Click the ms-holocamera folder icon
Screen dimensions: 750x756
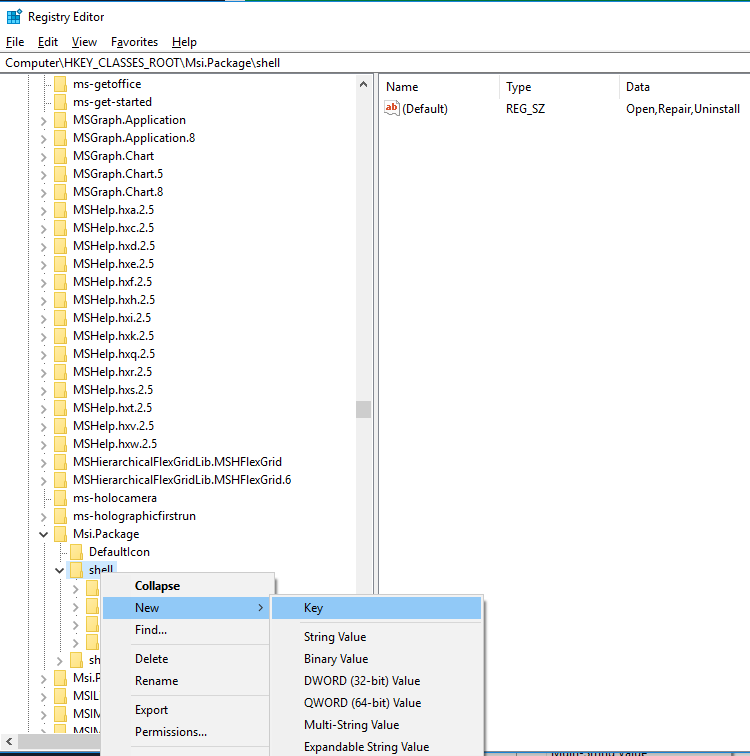click(x=61, y=498)
